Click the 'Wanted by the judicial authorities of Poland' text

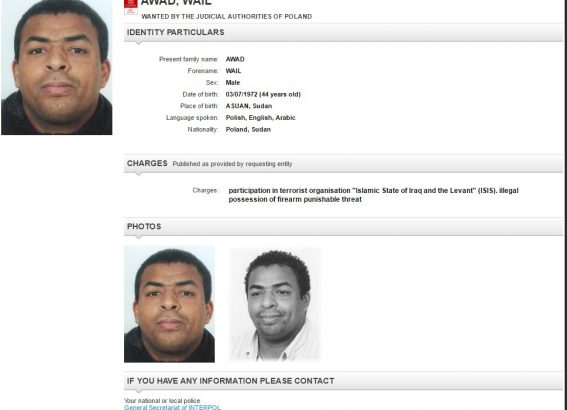click(x=227, y=17)
